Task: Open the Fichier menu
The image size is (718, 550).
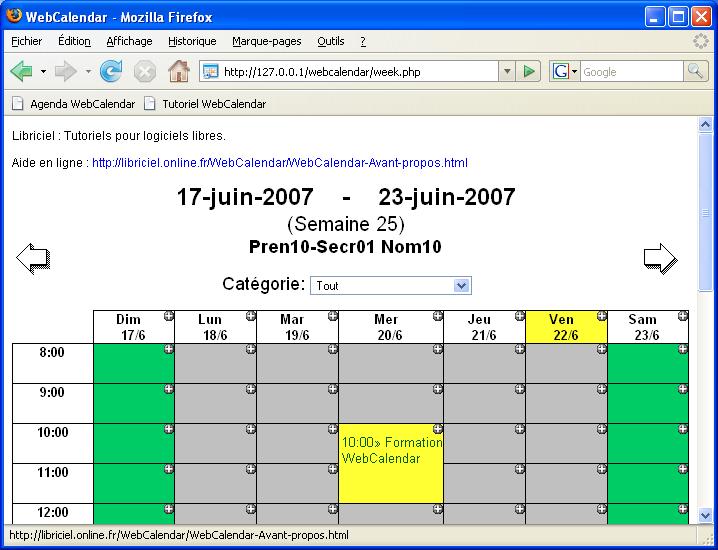Action: coord(27,41)
